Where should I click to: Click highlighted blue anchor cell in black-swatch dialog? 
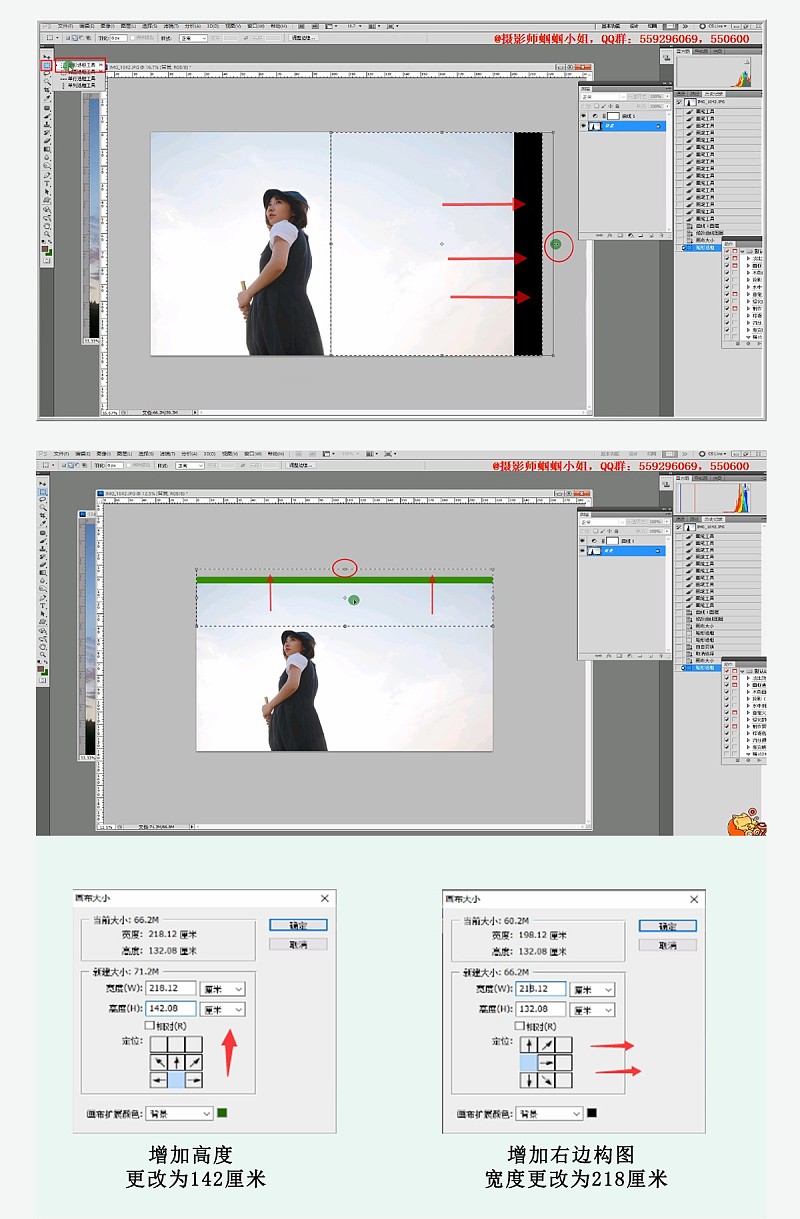[x=529, y=1062]
